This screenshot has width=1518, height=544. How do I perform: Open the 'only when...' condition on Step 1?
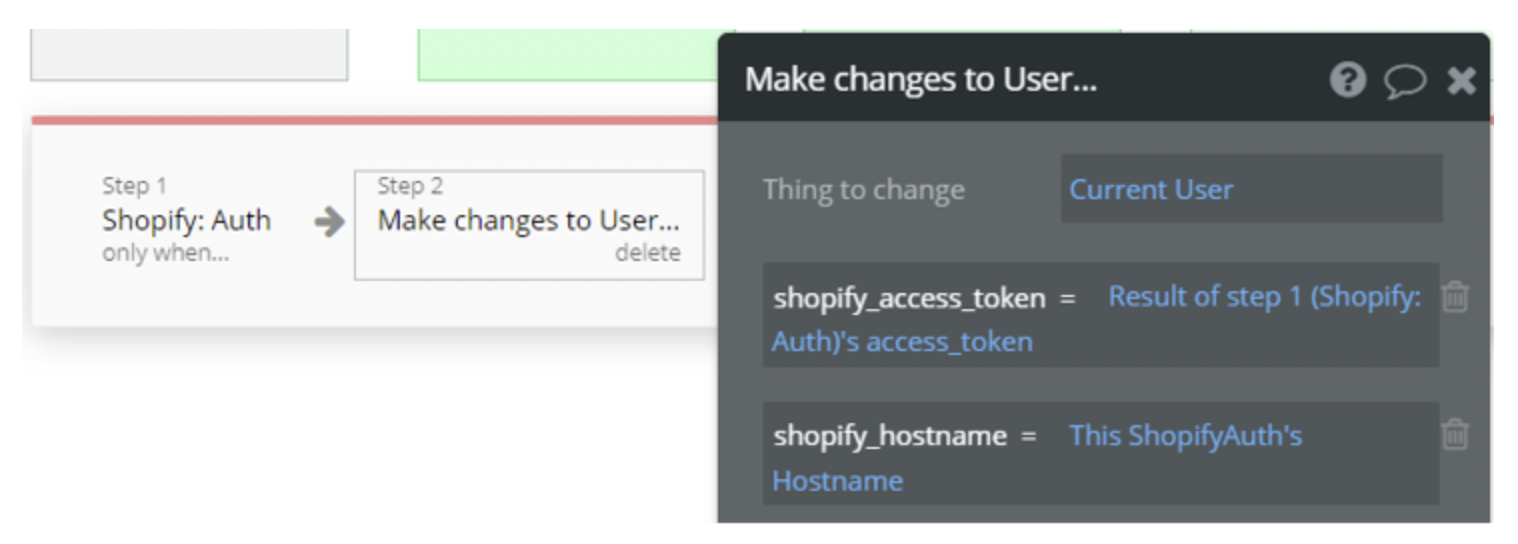point(165,254)
